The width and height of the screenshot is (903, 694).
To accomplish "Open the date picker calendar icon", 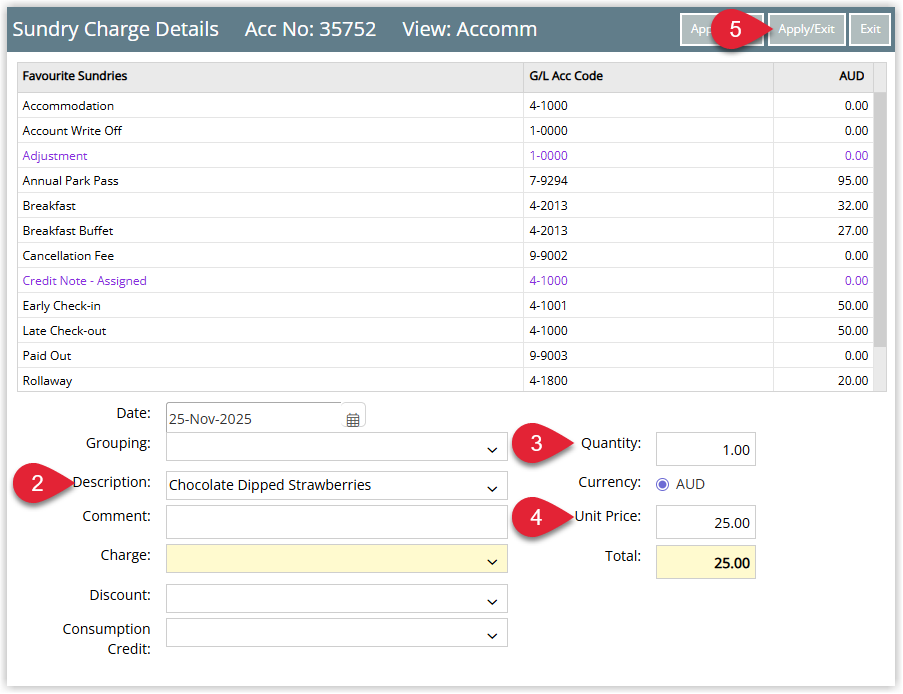I will [x=353, y=419].
